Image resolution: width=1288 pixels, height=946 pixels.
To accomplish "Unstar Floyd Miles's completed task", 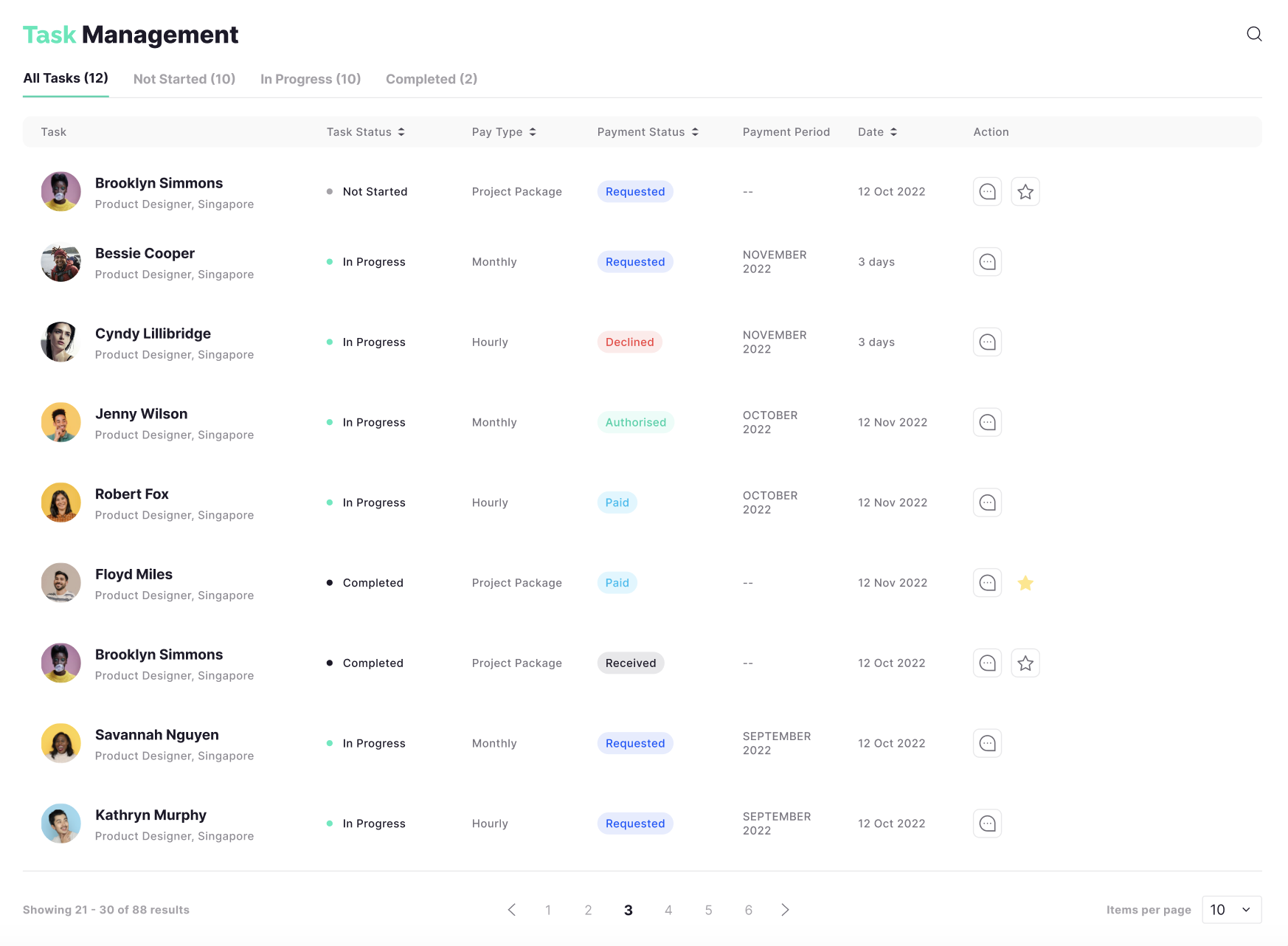I will tap(1025, 583).
